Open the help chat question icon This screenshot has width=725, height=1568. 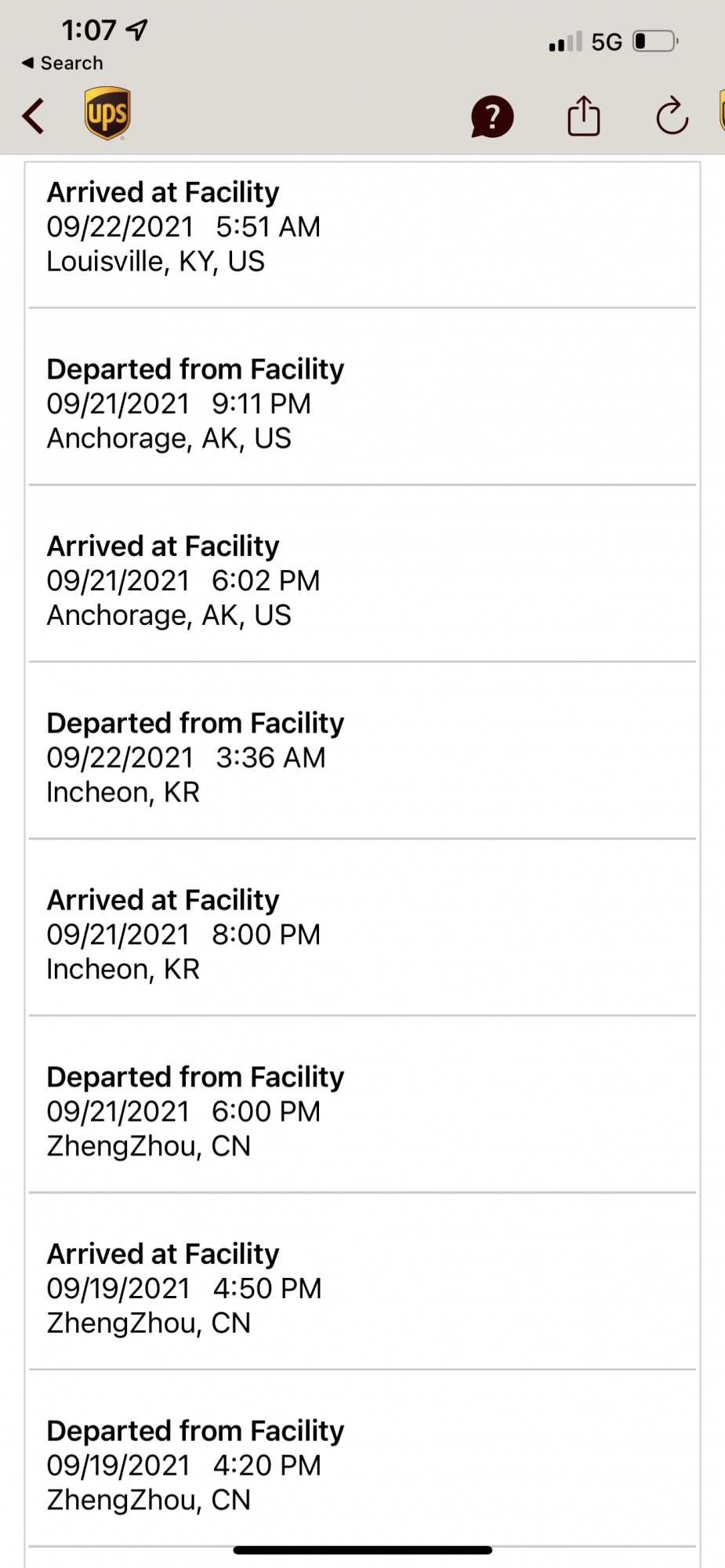pyautogui.click(x=491, y=117)
